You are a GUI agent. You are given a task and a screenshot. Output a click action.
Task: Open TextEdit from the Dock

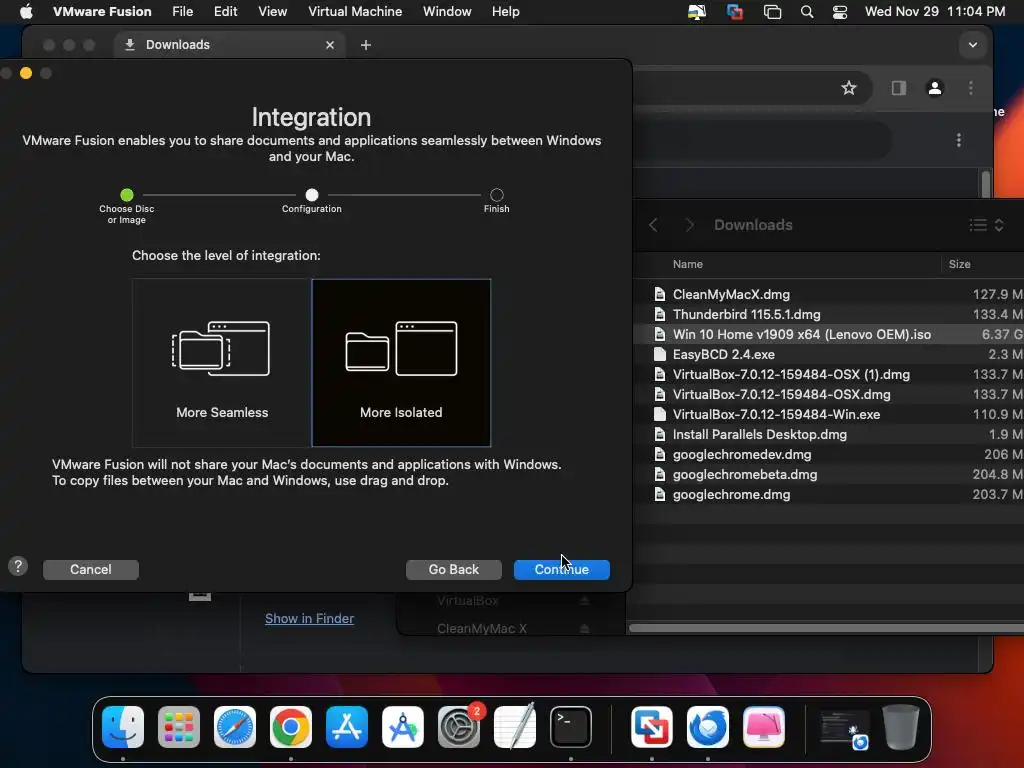coord(515,727)
